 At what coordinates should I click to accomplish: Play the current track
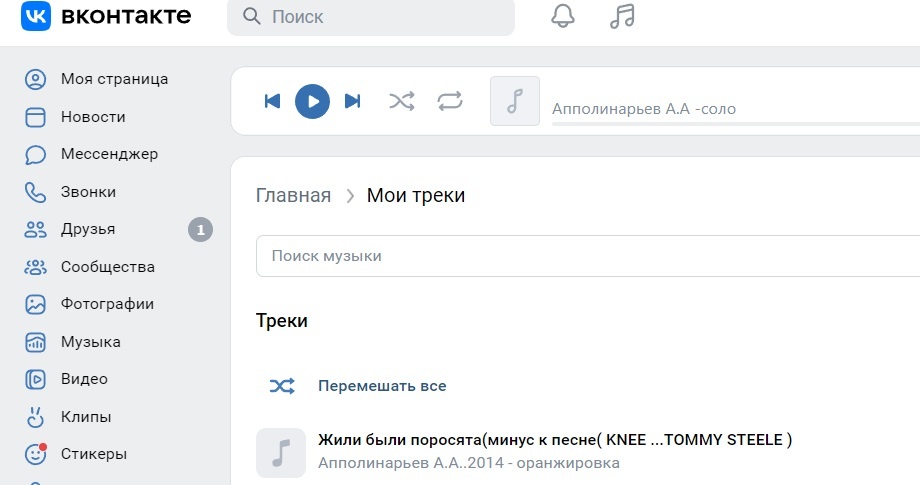tap(312, 101)
